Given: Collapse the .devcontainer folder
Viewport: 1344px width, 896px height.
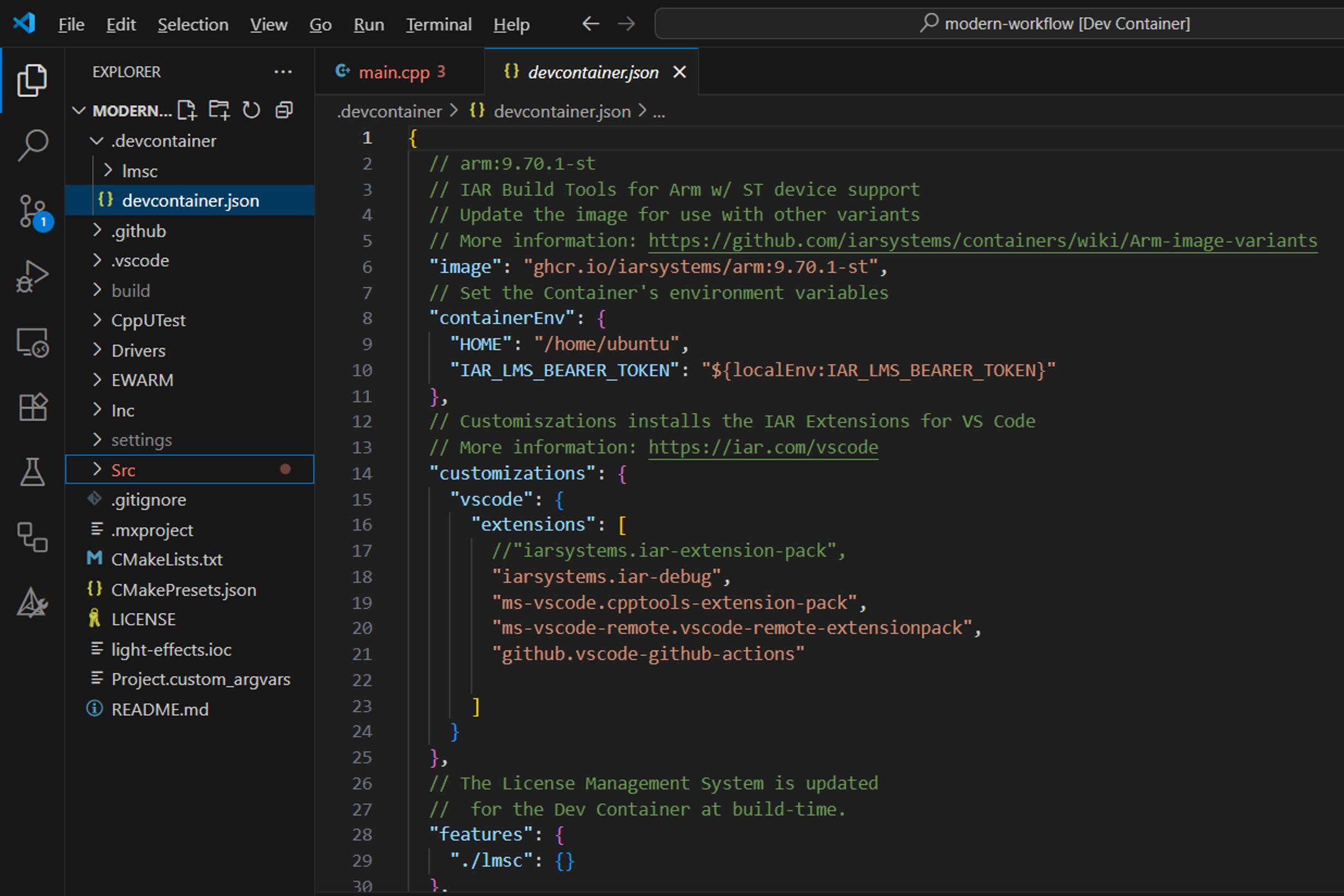Looking at the screenshot, I should pos(97,140).
